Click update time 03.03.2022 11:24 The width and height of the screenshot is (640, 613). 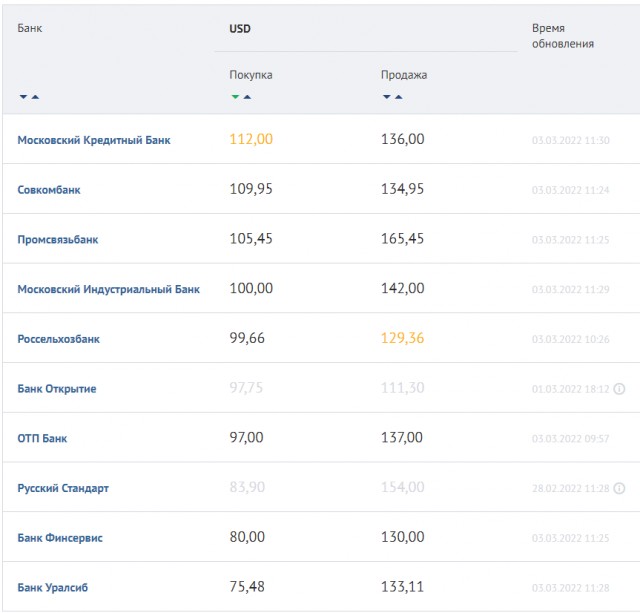point(571,190)
